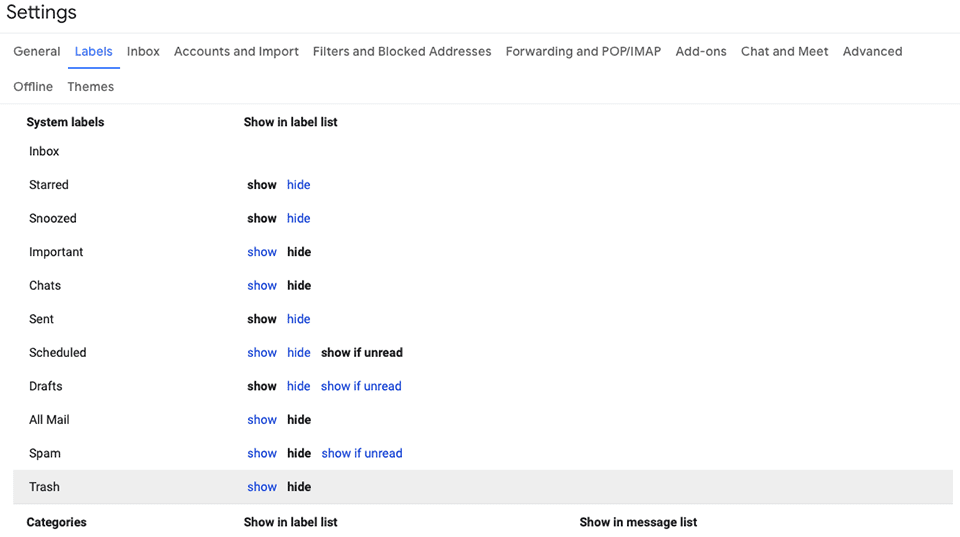
Task: Set Drafts to show if unread
Action: point(361,386)
